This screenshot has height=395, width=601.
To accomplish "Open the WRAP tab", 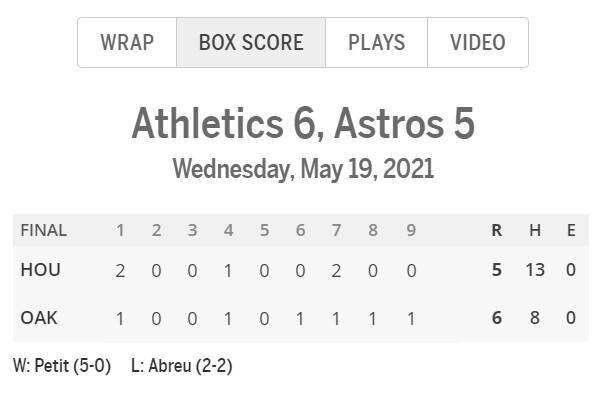I will coord(127,43).
